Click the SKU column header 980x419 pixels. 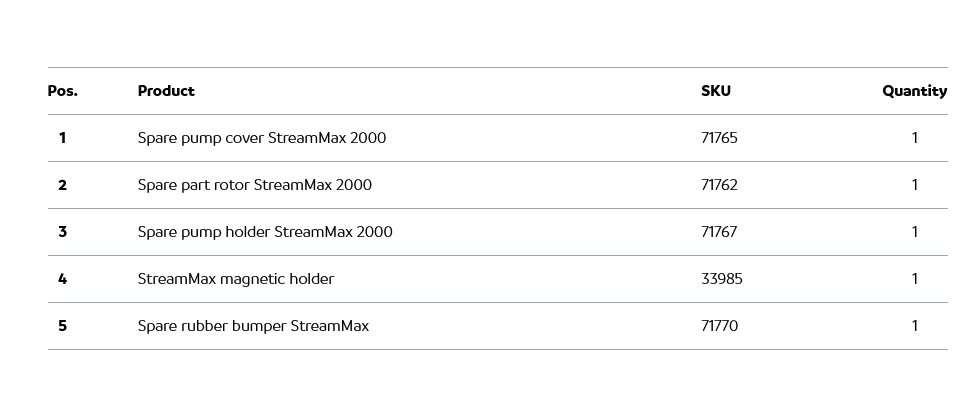715,91
